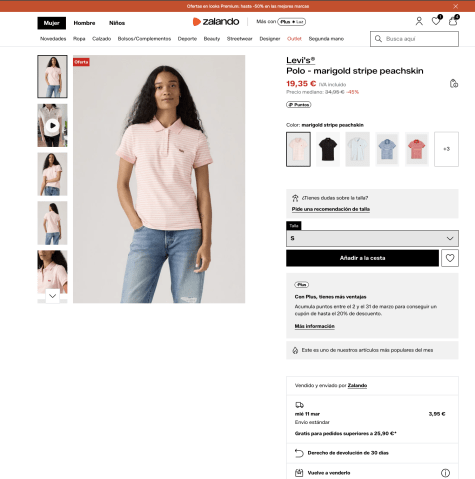
Task: Open info icon next to Vuelve a venderlo
Action: pos(445,473)
